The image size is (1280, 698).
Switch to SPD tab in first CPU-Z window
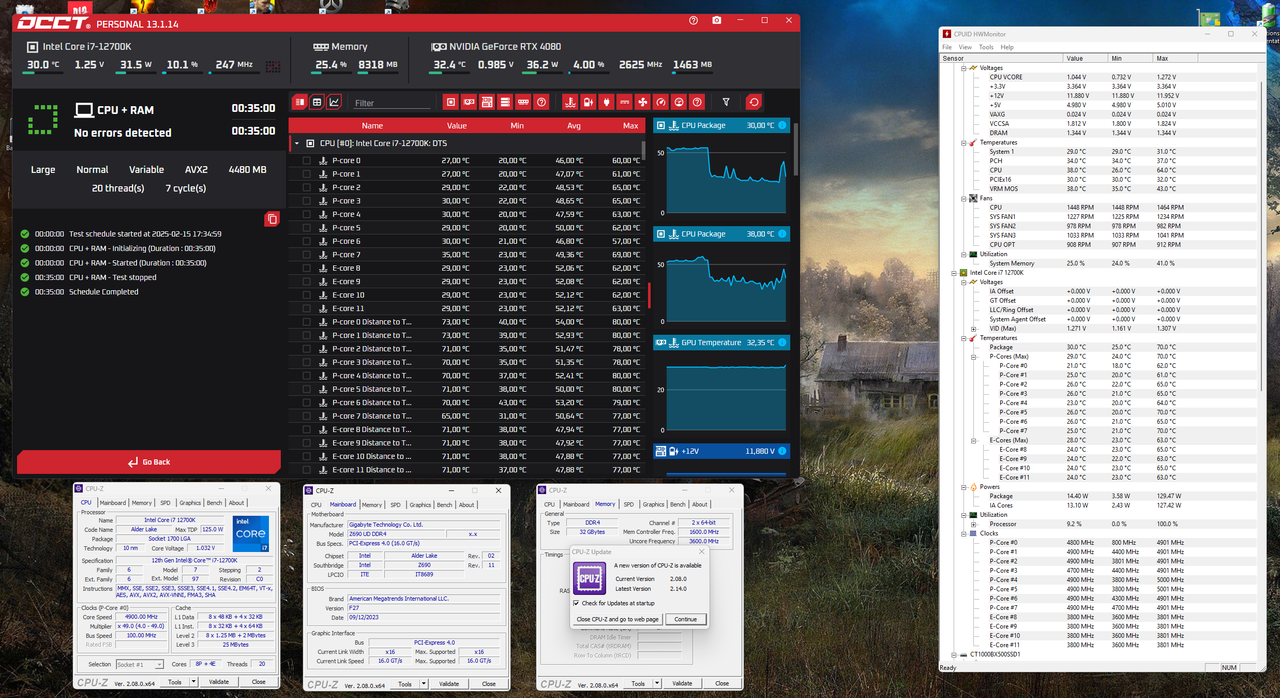click(165, 503)
